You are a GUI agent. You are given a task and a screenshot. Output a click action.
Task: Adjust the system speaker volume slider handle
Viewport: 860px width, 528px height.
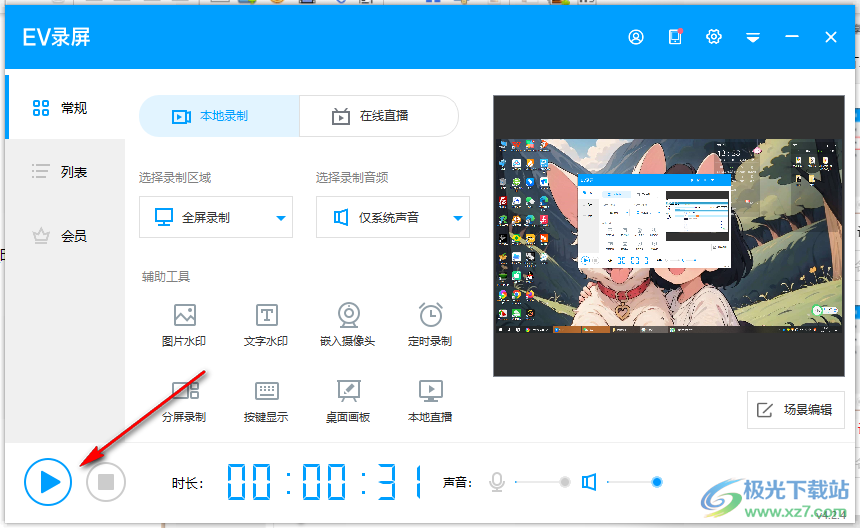point(657,482)
